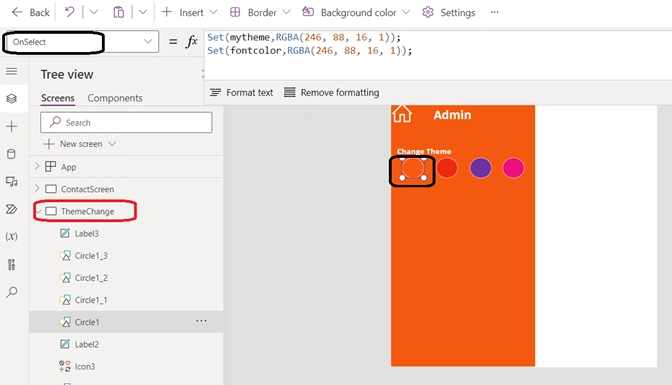Screen dimensions: 672x385
Task: Toggle the hamburger menu in left rail
Action: click(x=12, y=71)
